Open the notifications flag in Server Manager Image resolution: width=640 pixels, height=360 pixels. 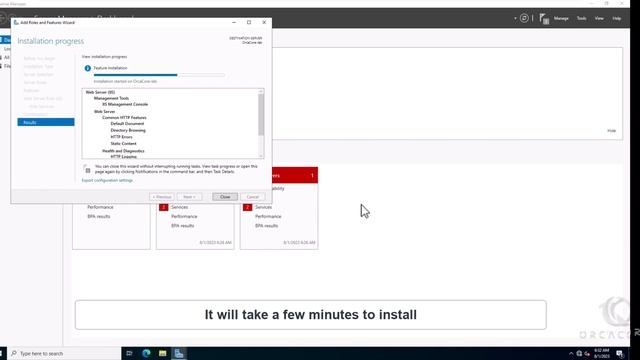pyautogui.click(x=544, y=18)
